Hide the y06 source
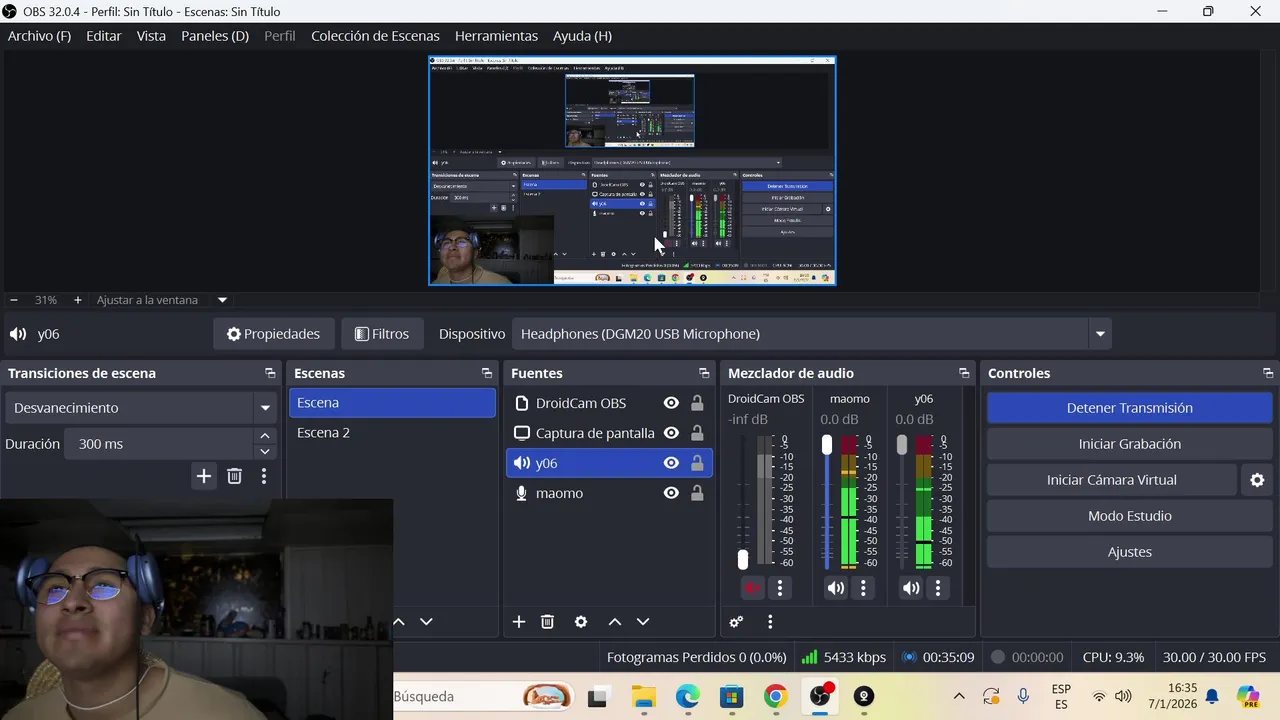The width and height of the screenshot is (1280, 720). click(671, 463)
